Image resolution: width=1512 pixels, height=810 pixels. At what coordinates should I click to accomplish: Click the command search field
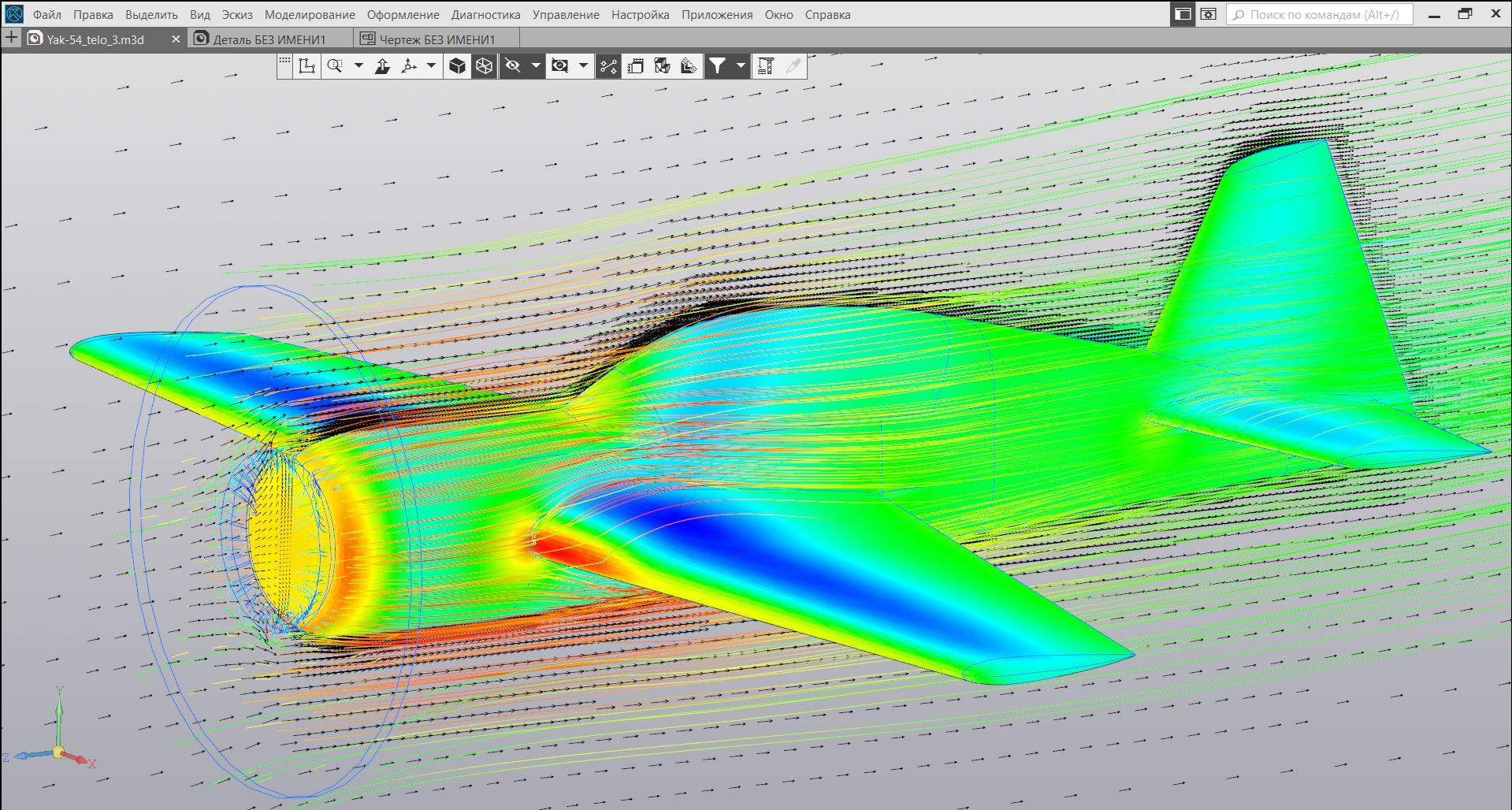1318,14
